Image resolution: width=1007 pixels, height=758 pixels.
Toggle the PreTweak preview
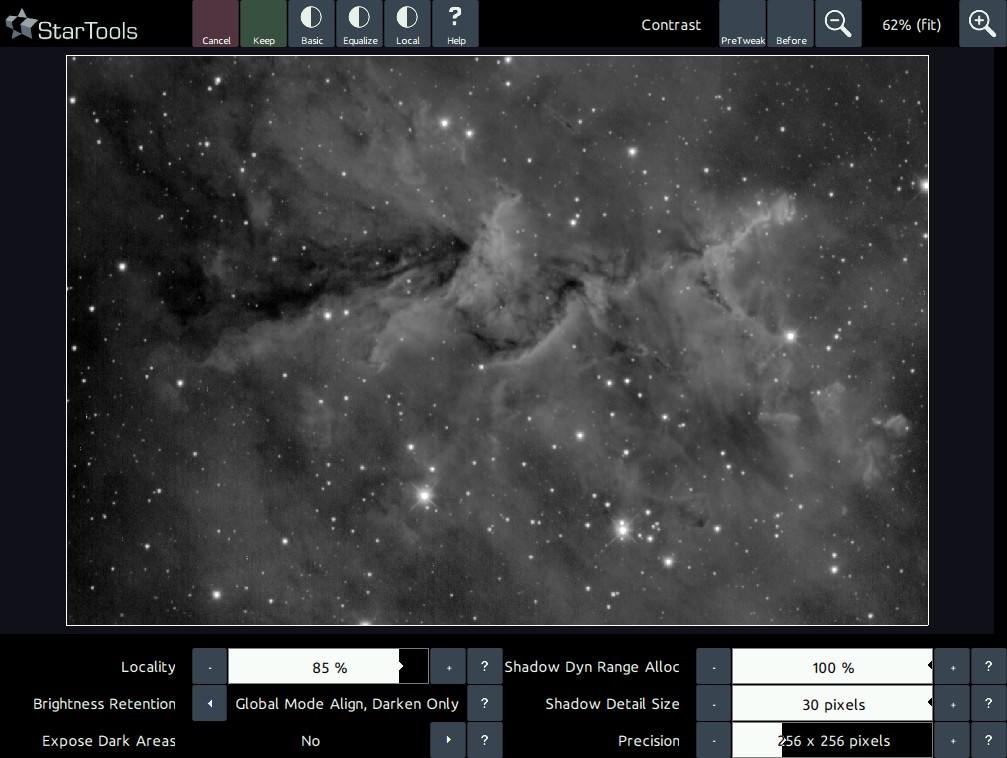coord(742,24)
